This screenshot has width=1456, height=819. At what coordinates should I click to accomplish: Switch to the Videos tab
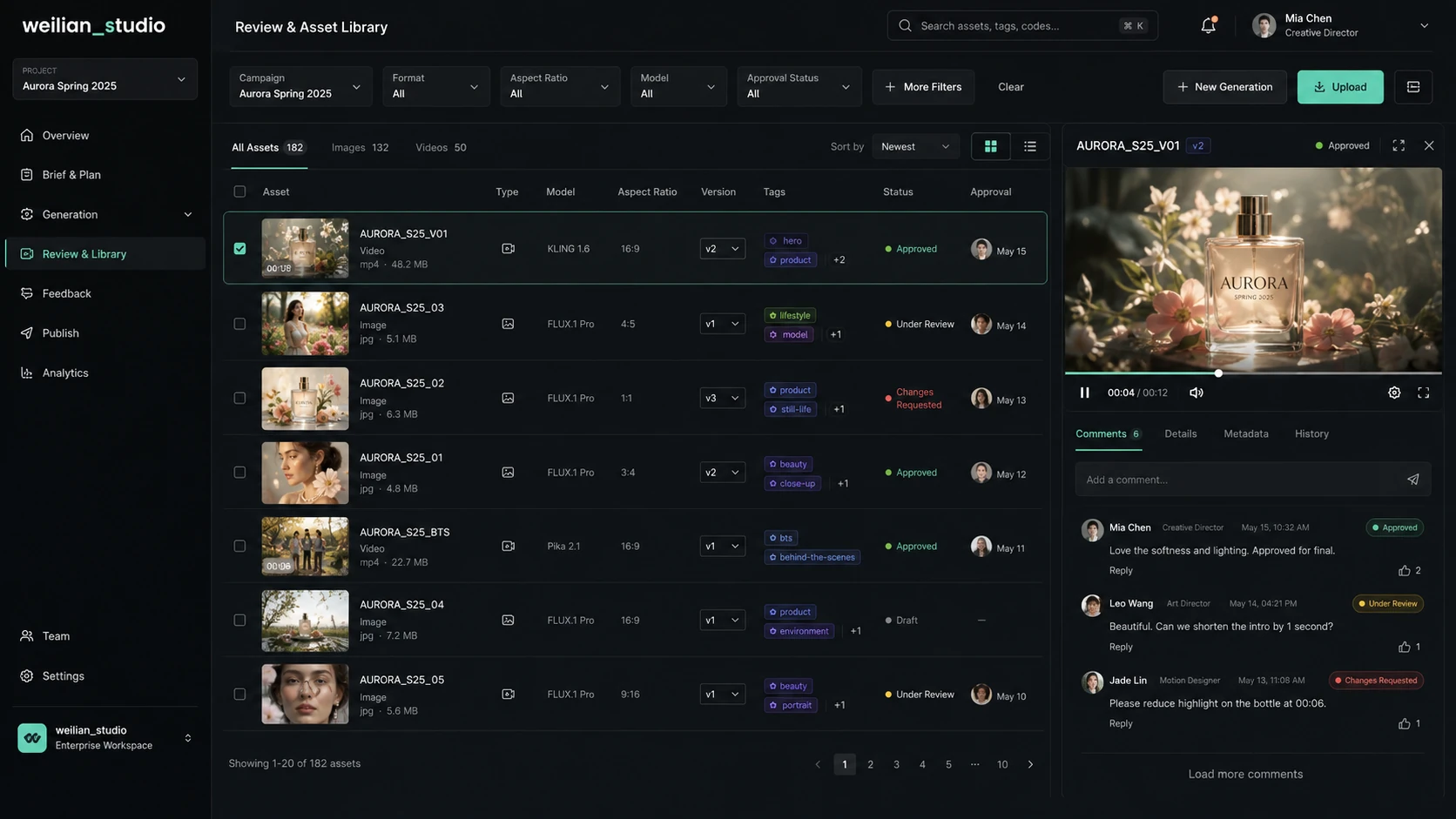[441, 148]
